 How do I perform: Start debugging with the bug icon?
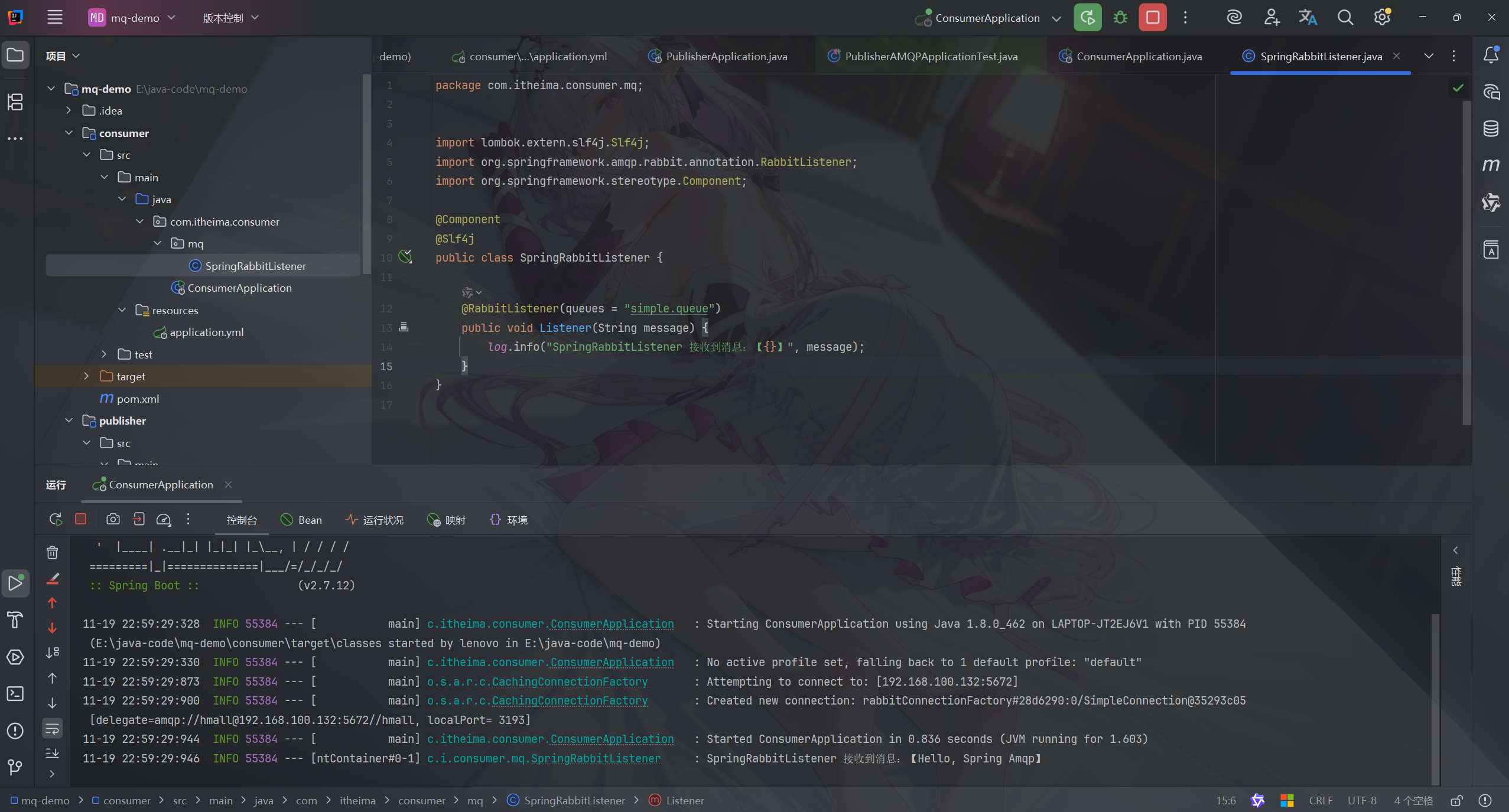(1120, 17)
